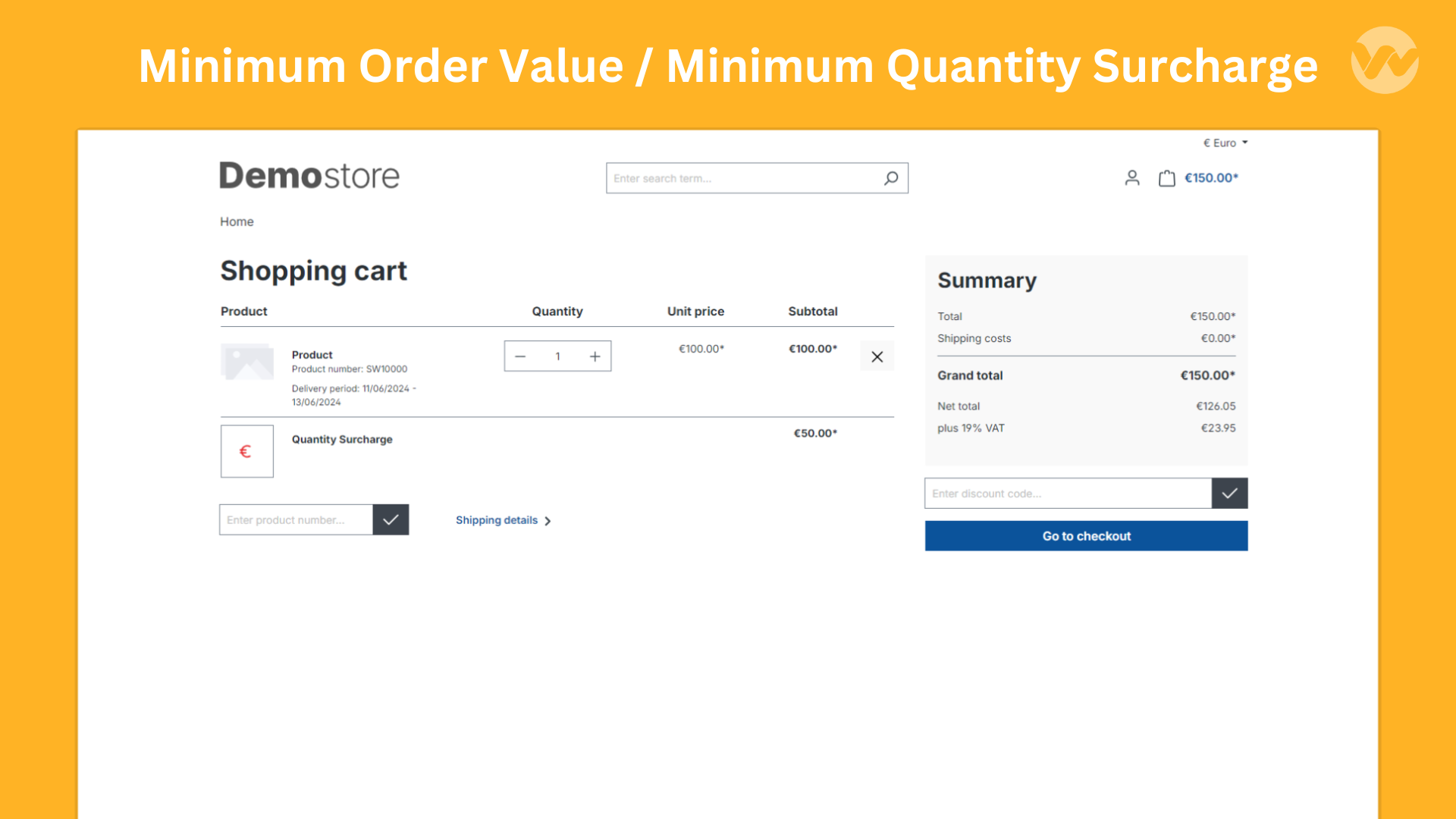
Task: Click the Demostore logo
Action: click(x=309, y=175)
